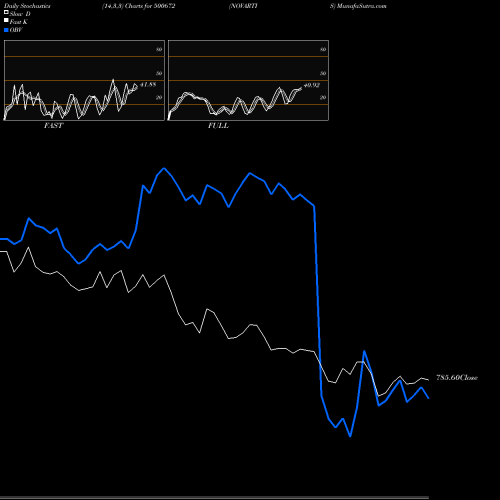Click the 'Slow D' legend label

pos(20,14)
